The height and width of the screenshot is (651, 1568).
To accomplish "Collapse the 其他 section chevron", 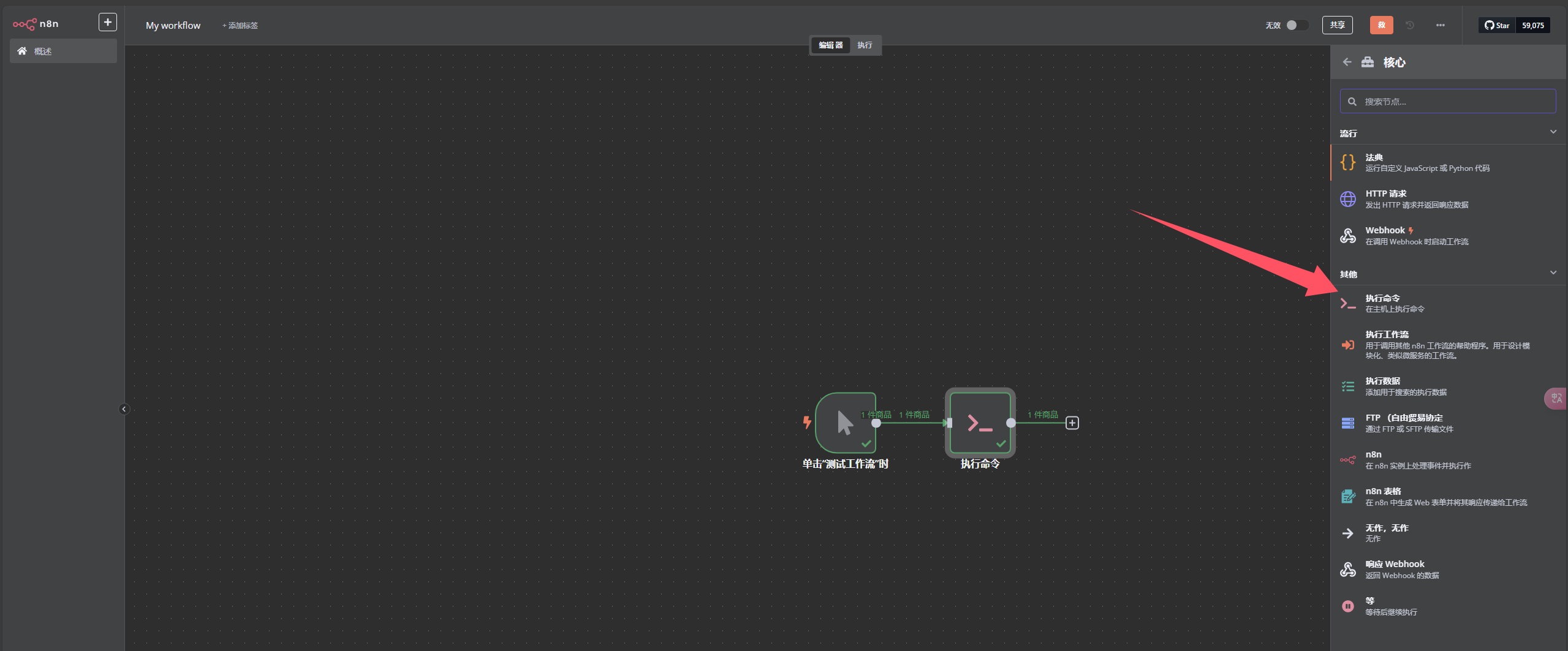I will 1553,273.
